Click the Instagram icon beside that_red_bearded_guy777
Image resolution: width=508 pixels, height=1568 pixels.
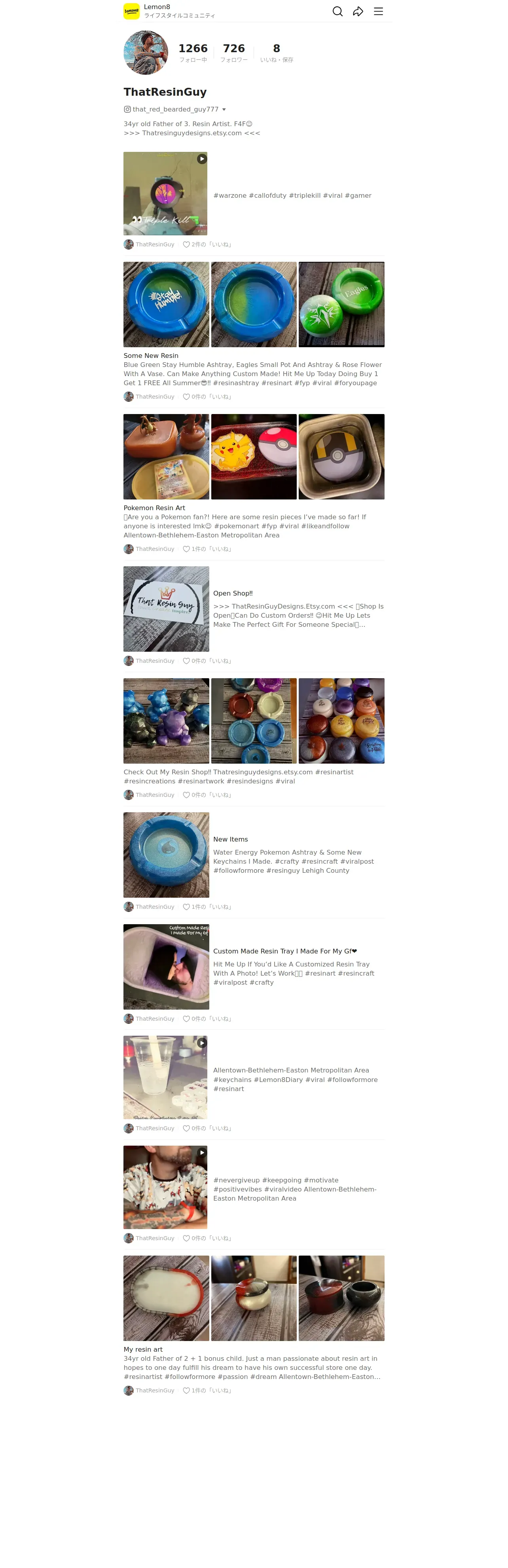click(x=127, y=110)
